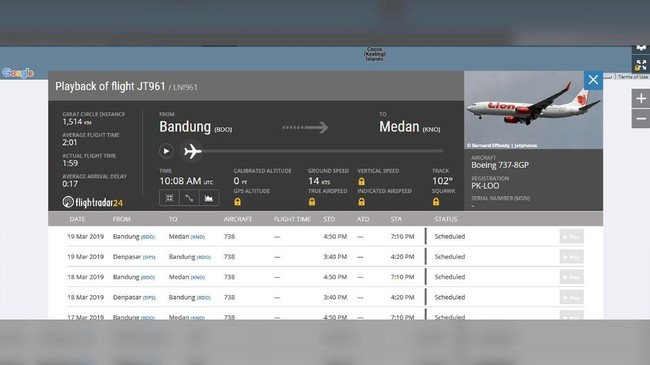Play the 18 Mar Bandung to Medan flight
Screen dimensions: 650x365
point(571,277)
